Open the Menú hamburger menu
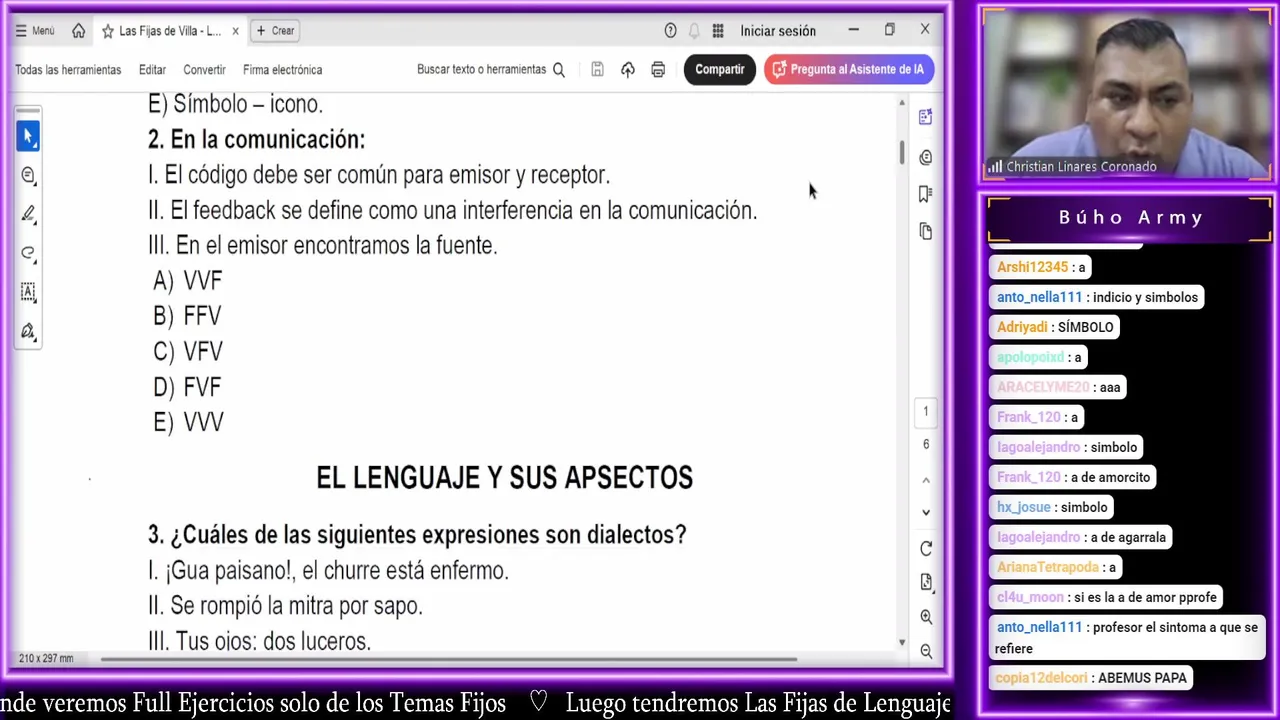The image size is (1280, 720). (35, 31)
